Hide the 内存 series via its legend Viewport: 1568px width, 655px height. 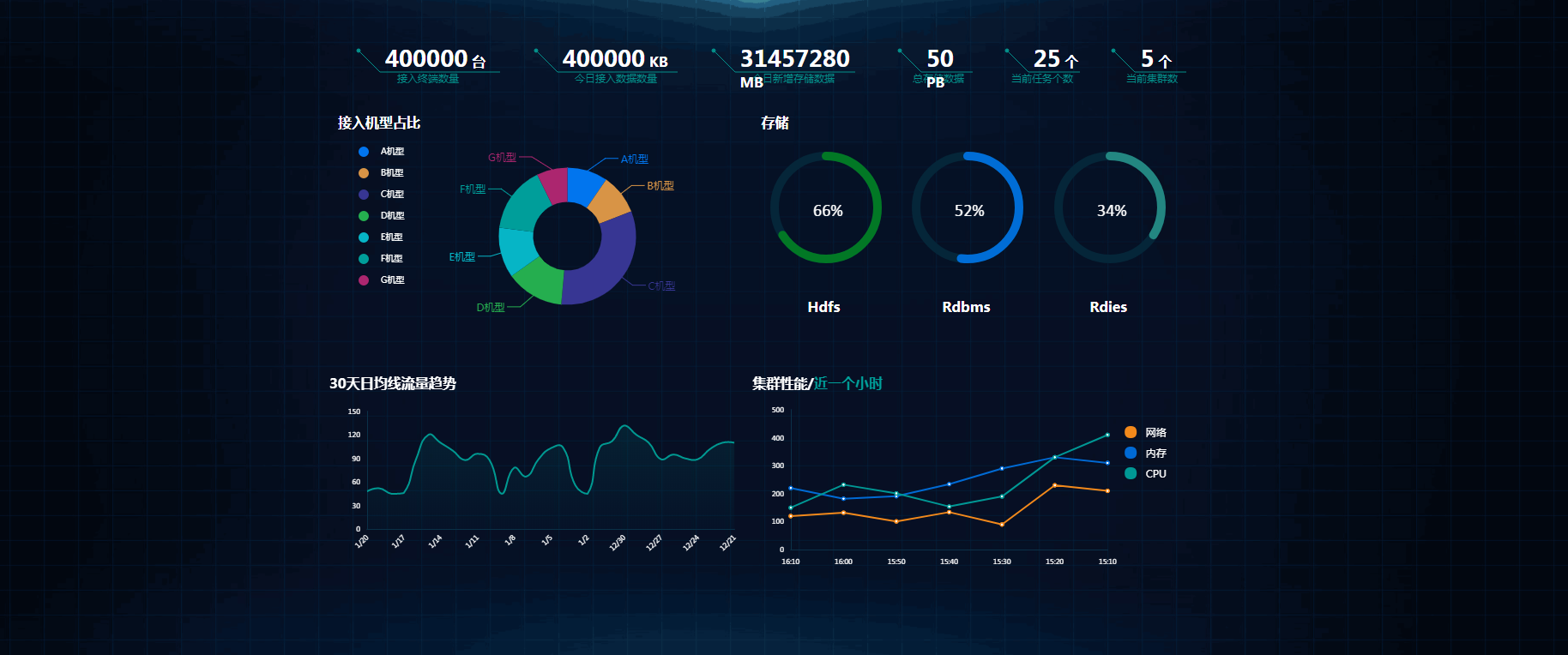(x=1145, y=453)
